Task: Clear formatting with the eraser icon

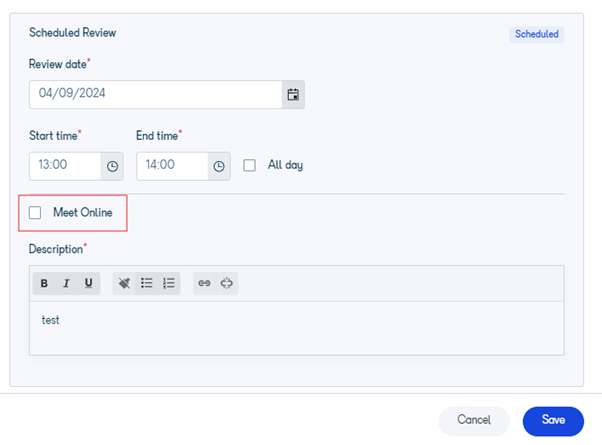Action: coord(124,283)
